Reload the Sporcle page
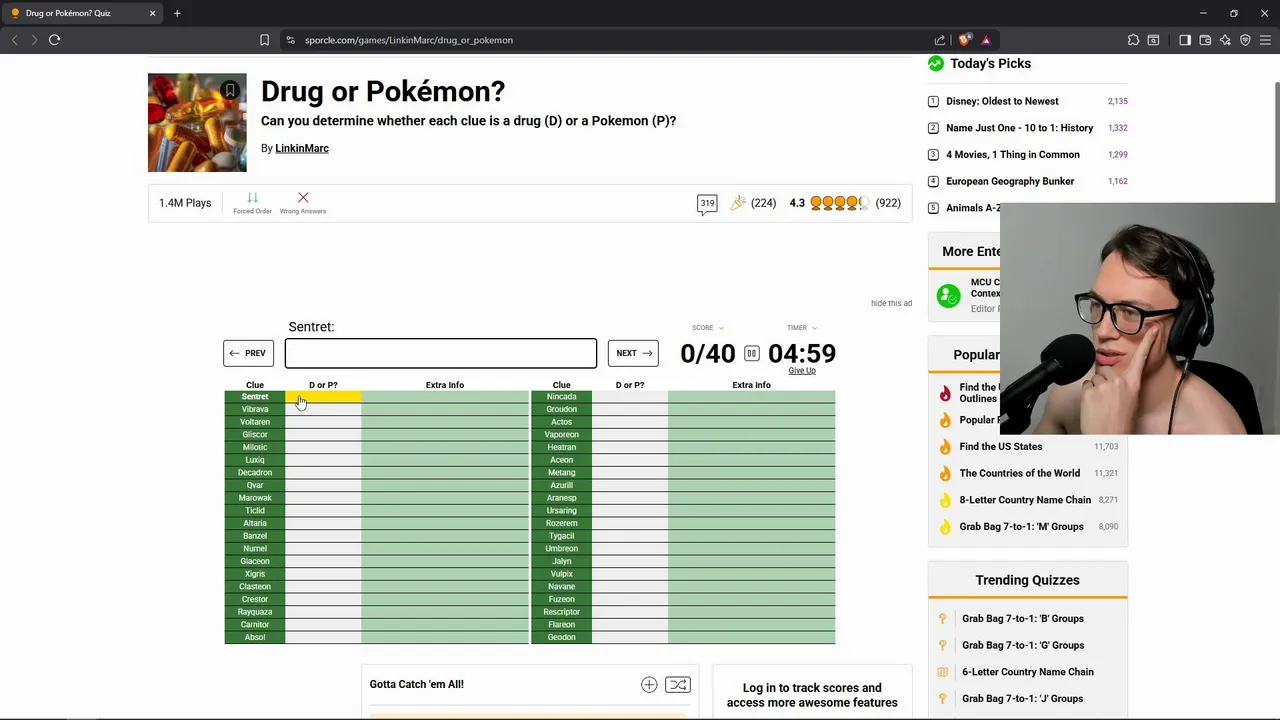Viewport: 1280px width, 720px height. pos(55,40)
